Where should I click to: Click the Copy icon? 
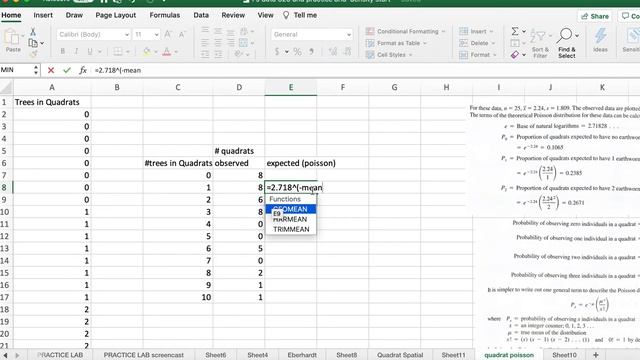33,43
